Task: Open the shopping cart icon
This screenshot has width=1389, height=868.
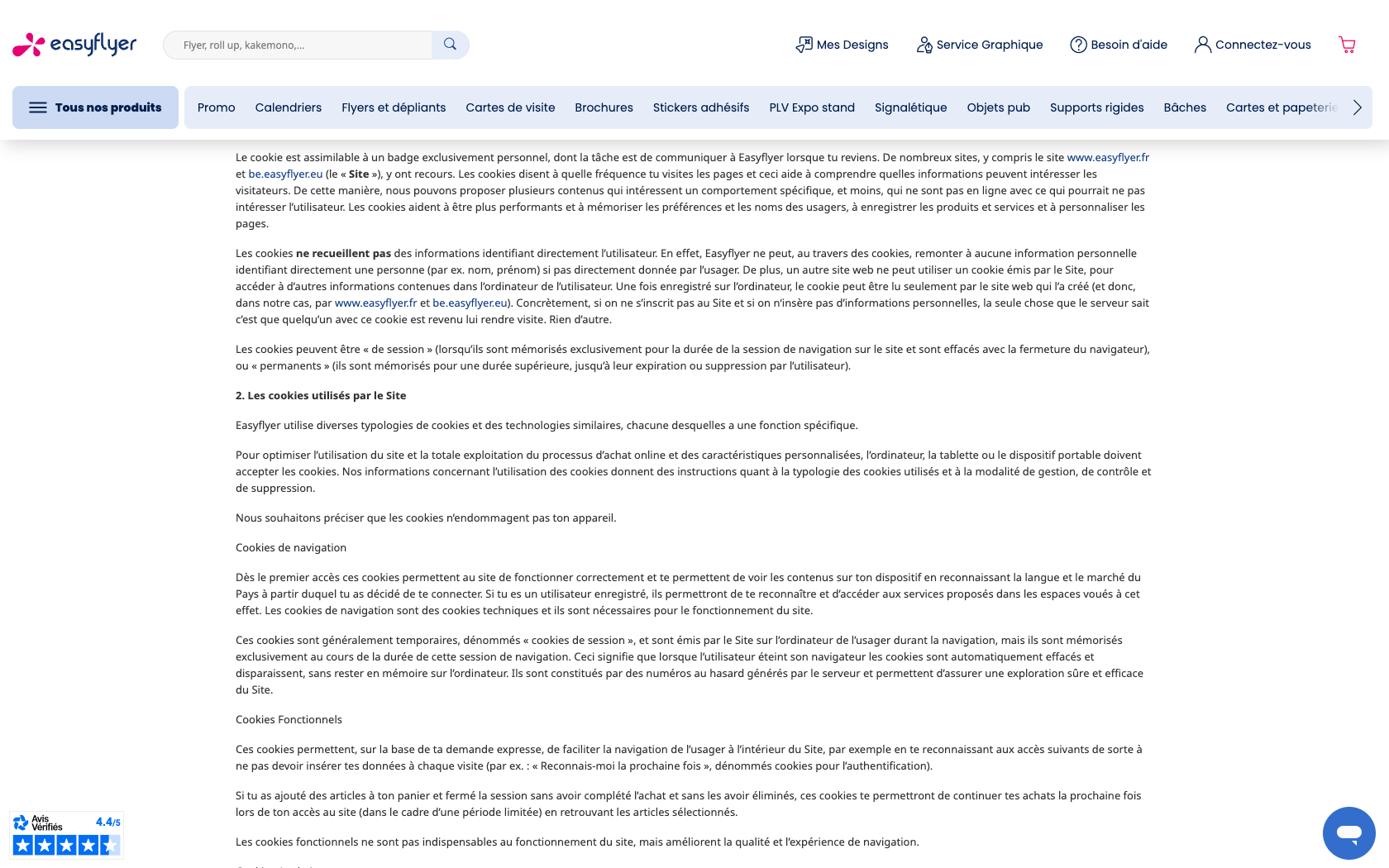Action: 1347,45
